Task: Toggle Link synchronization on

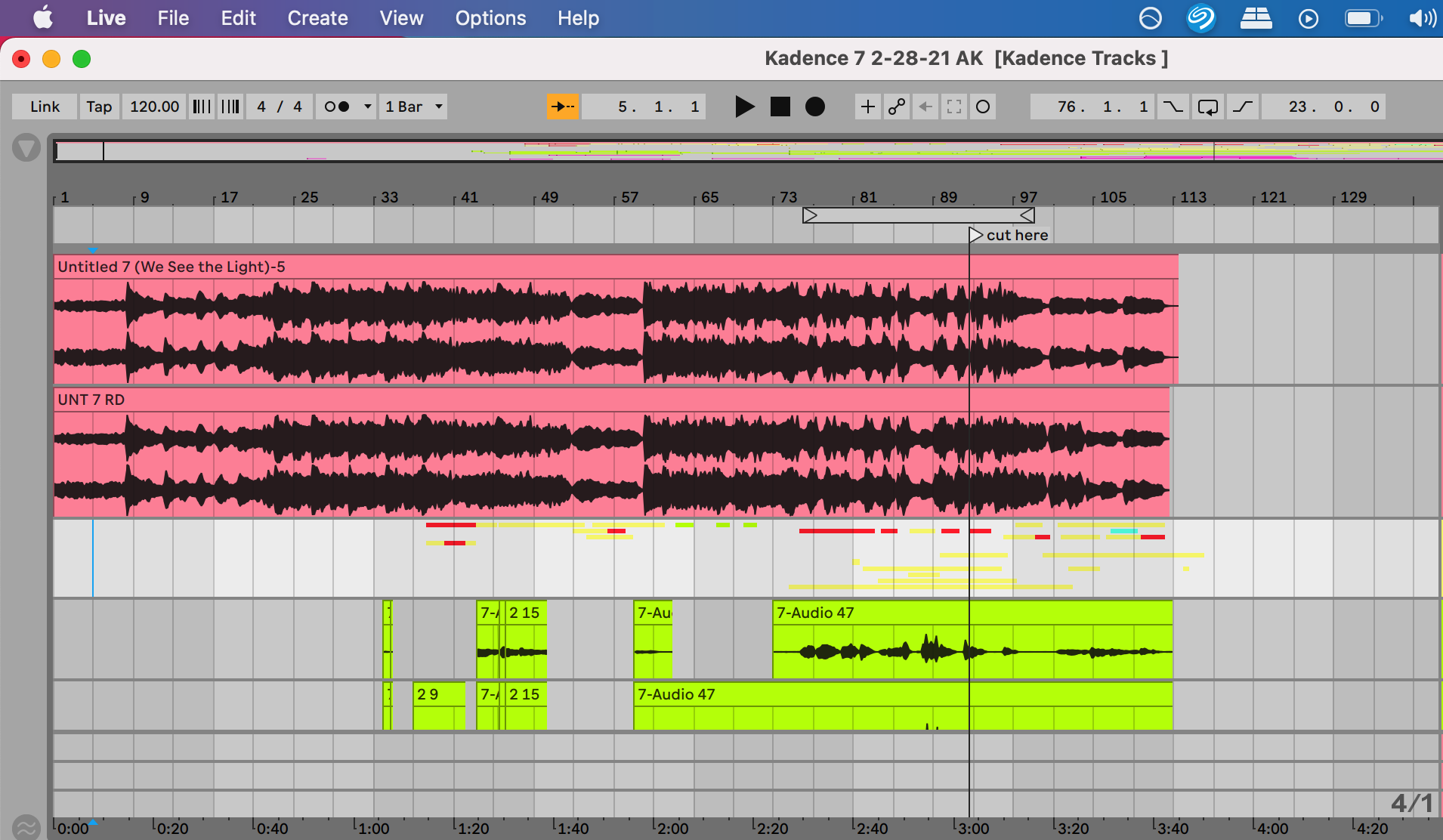Action: coord(43,107)
